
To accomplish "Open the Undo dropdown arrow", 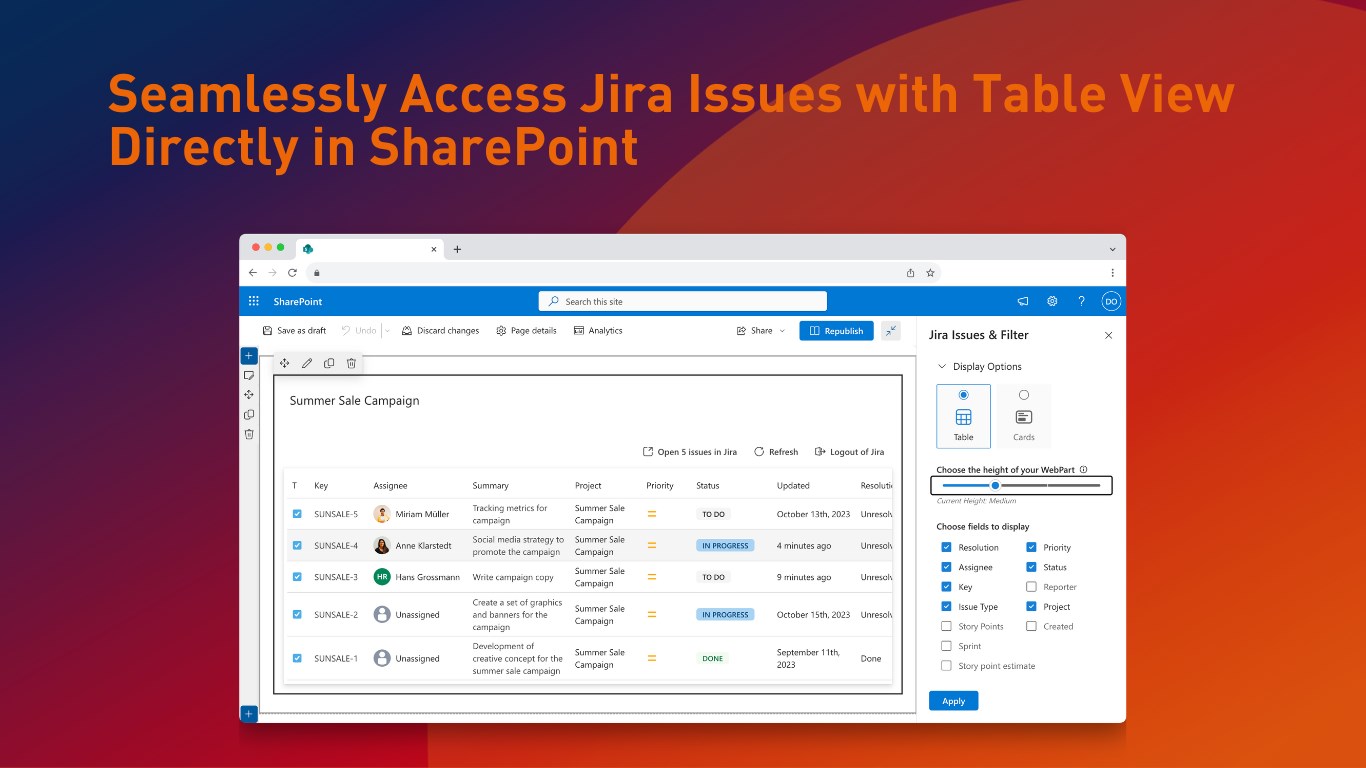I will tap(388, 331).
